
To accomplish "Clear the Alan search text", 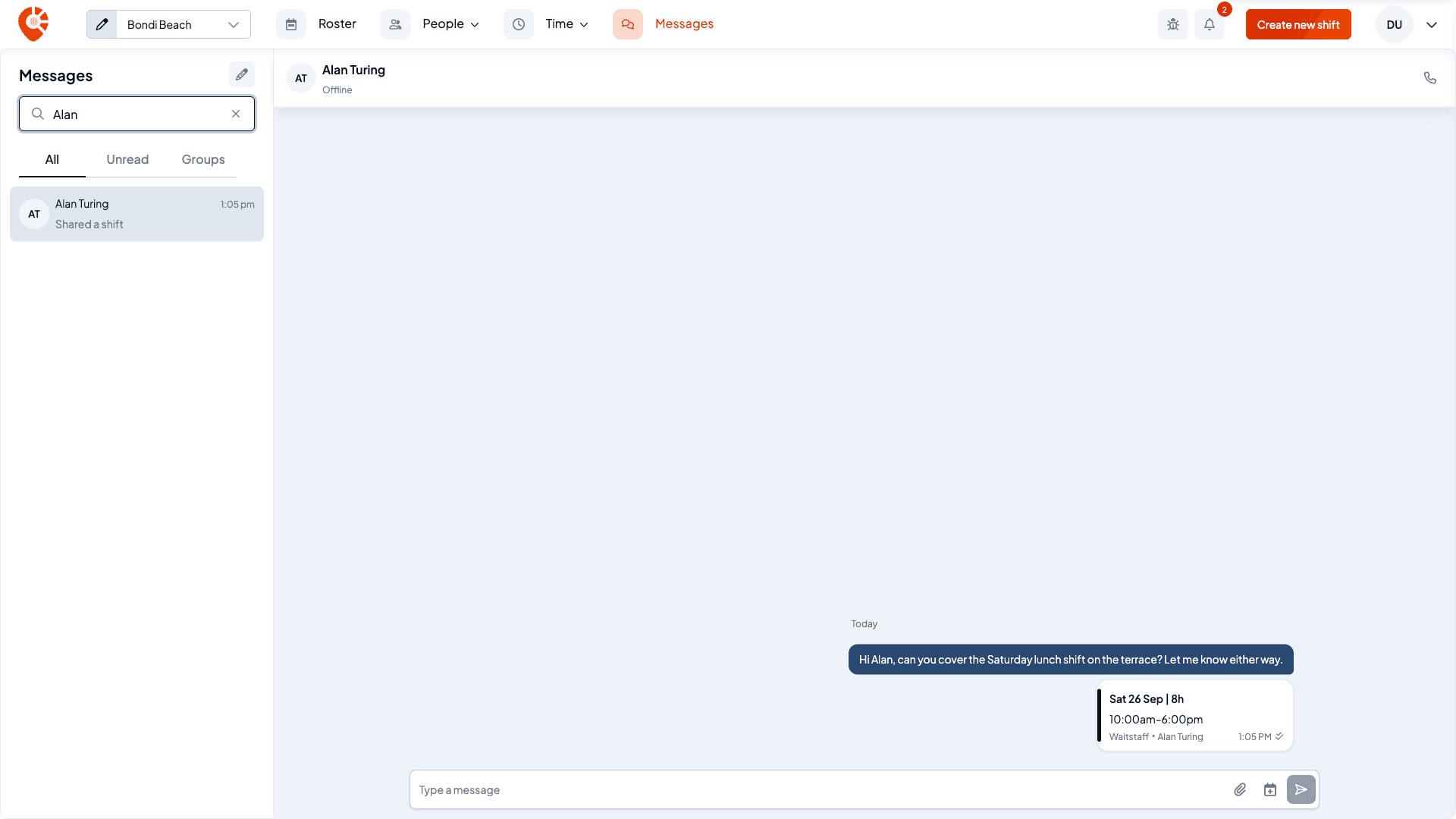I will point(236,114).
